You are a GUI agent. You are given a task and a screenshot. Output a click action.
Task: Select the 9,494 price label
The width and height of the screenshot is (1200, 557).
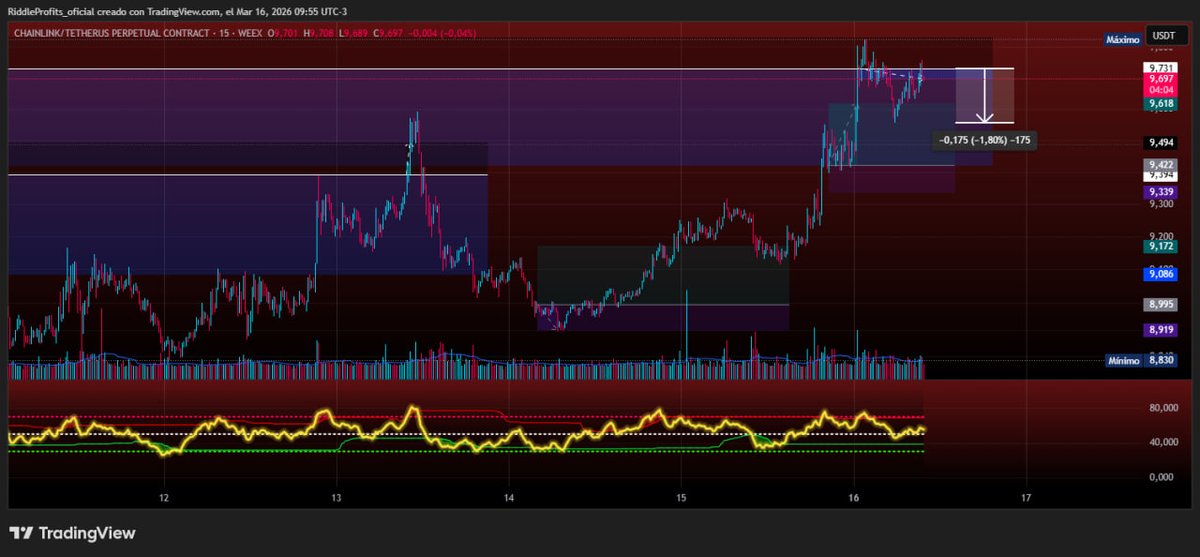click(x=1161, y=142)
